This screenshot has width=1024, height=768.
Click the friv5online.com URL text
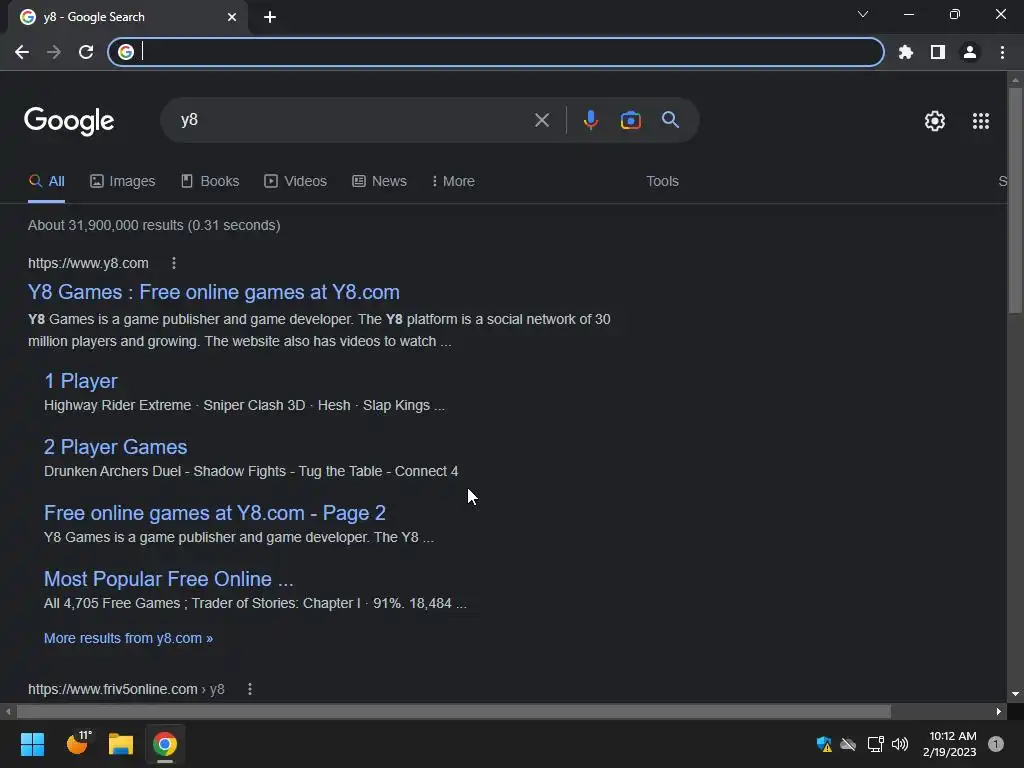point(126,689)
